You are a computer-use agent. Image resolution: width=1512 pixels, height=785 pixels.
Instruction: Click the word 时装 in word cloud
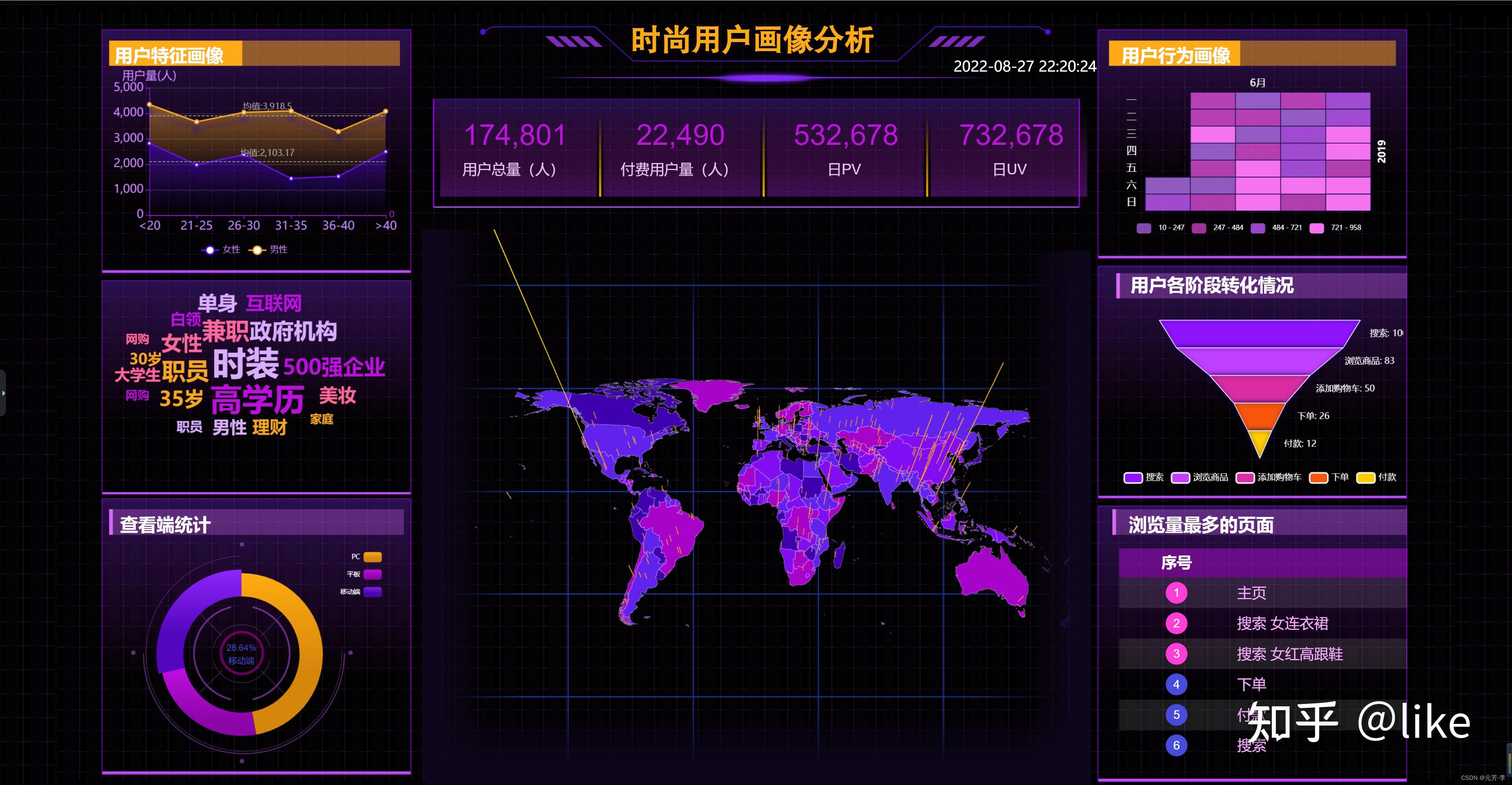(245, 364)
